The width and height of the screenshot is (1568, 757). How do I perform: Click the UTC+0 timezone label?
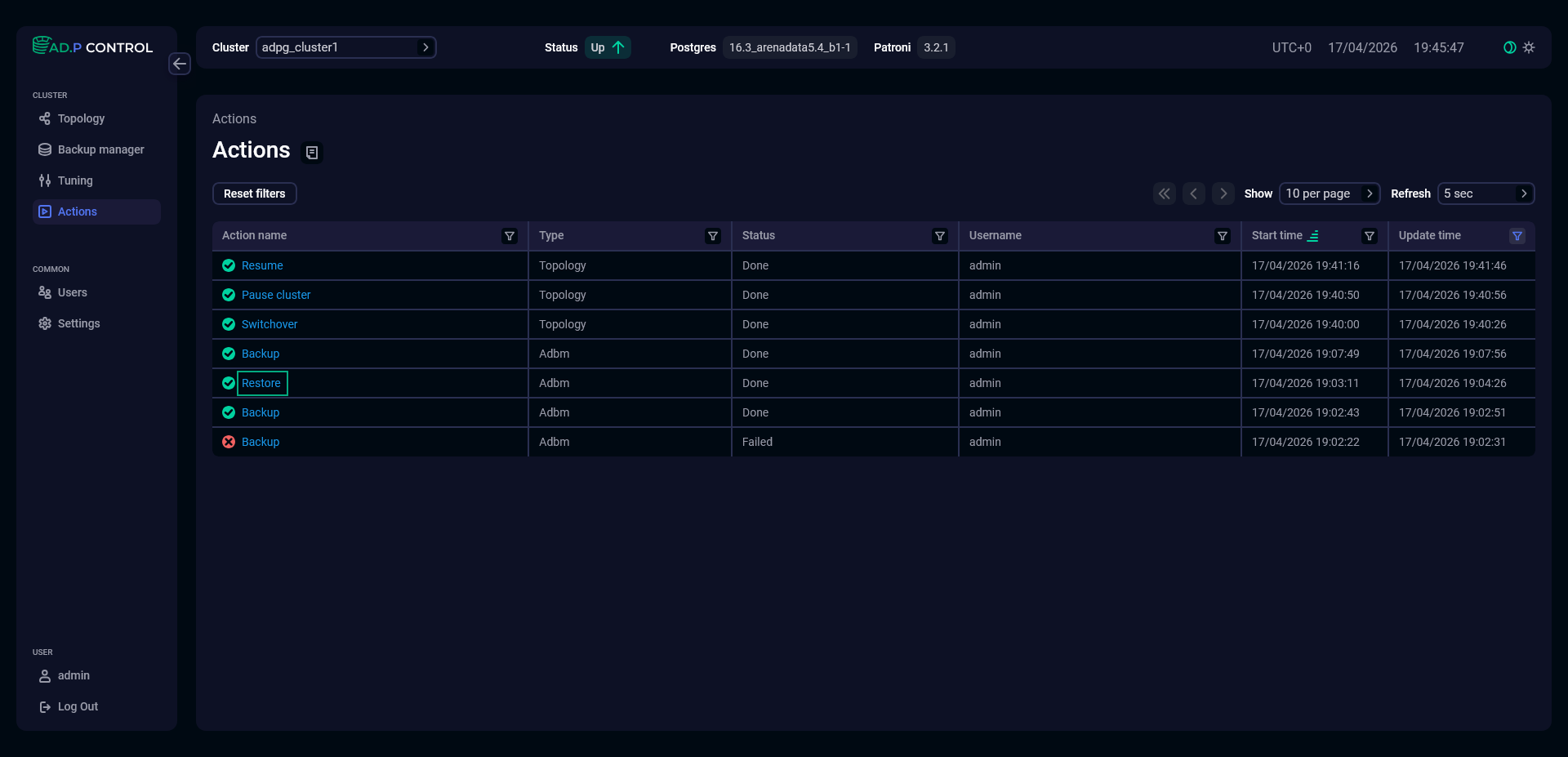point(1291,47)
